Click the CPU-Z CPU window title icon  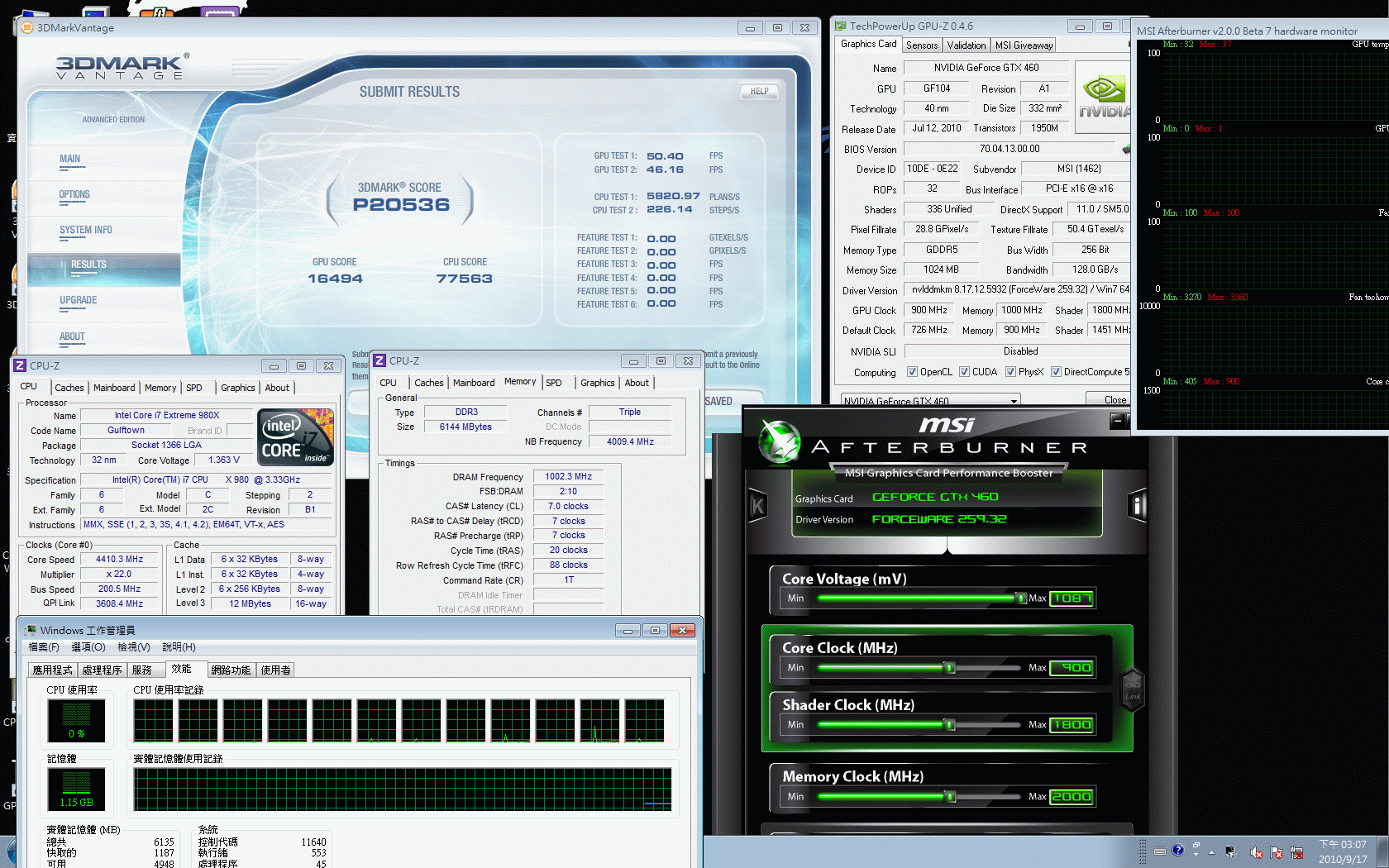pyautogui.click(x=20, y=365)
